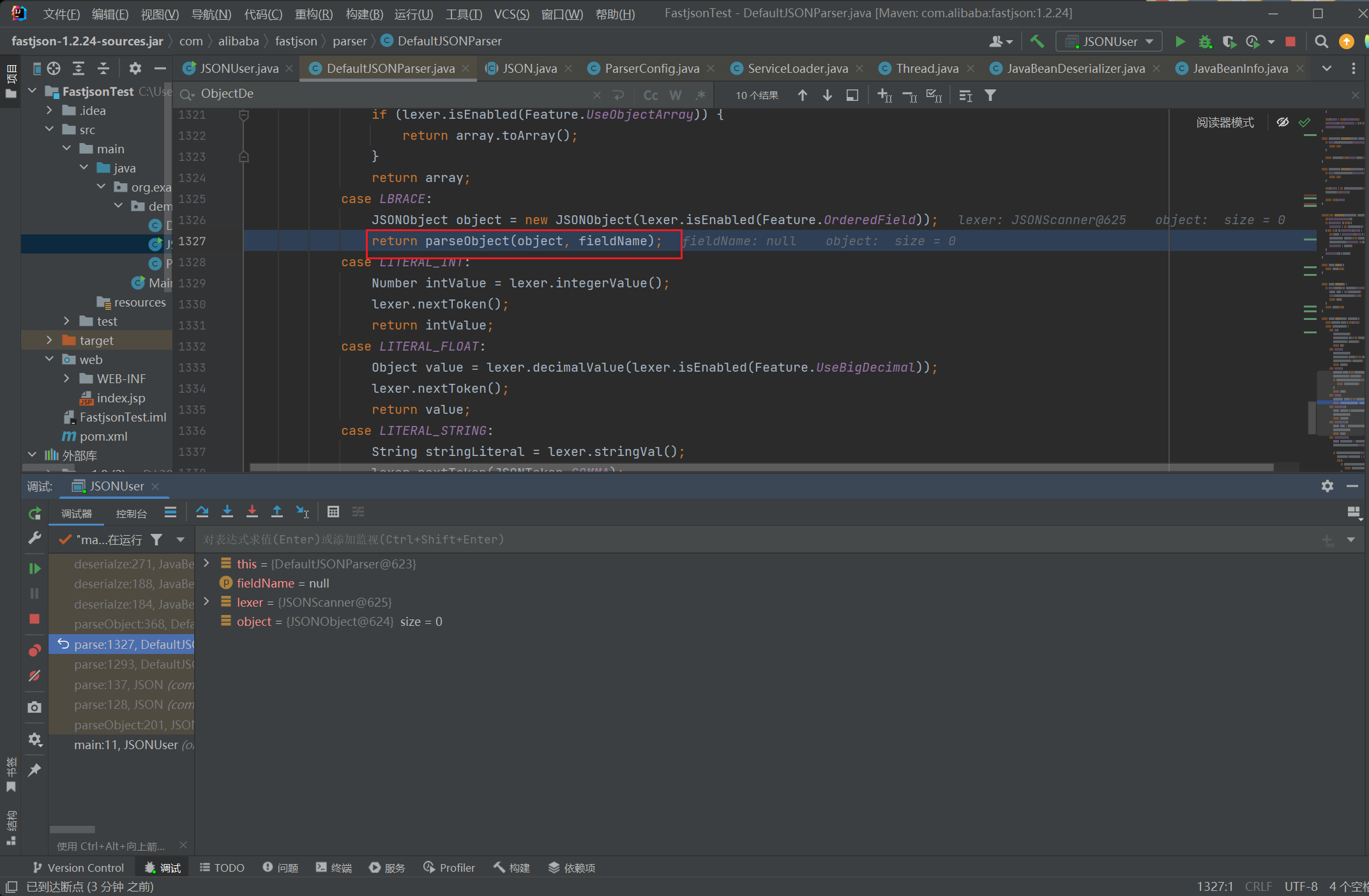Click the Build project hammer icon

coord(1037,42)
